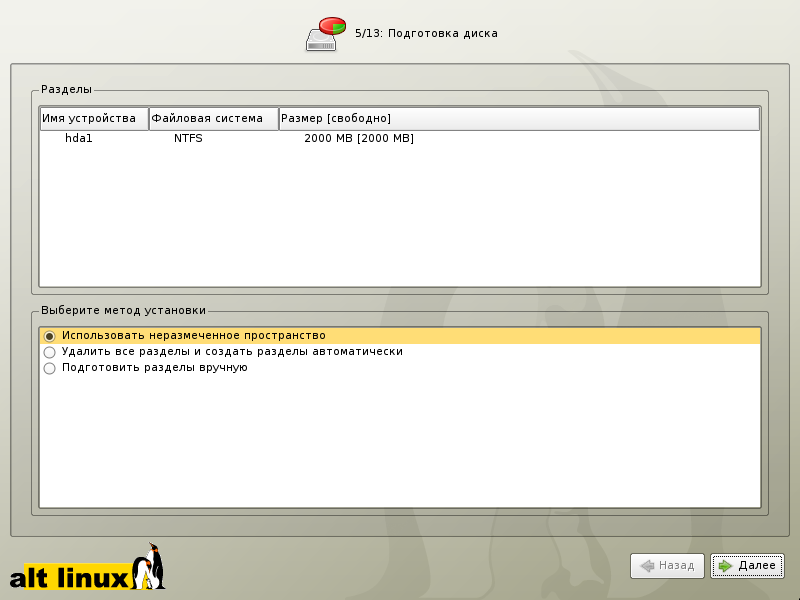The width and height of the screenshot is (800, 600).
Task: Click the grey back arrow icon on Назад
Action: click(x=646, y=566)
